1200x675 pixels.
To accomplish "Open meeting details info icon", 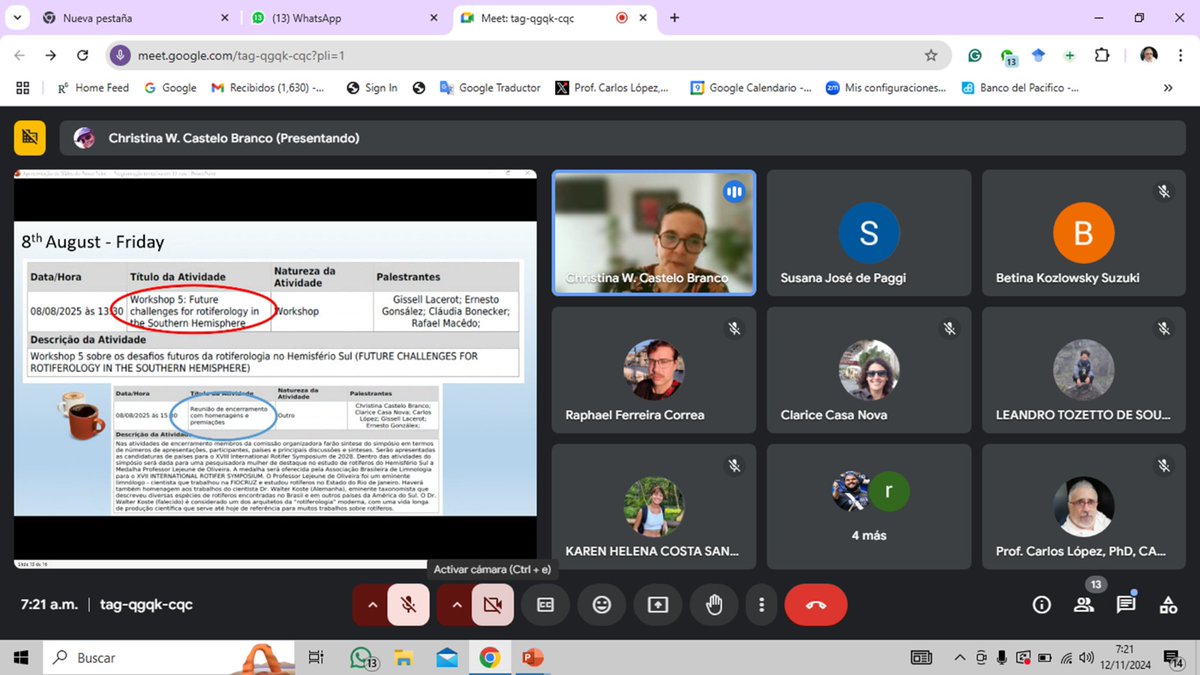I will point(1042,605).
